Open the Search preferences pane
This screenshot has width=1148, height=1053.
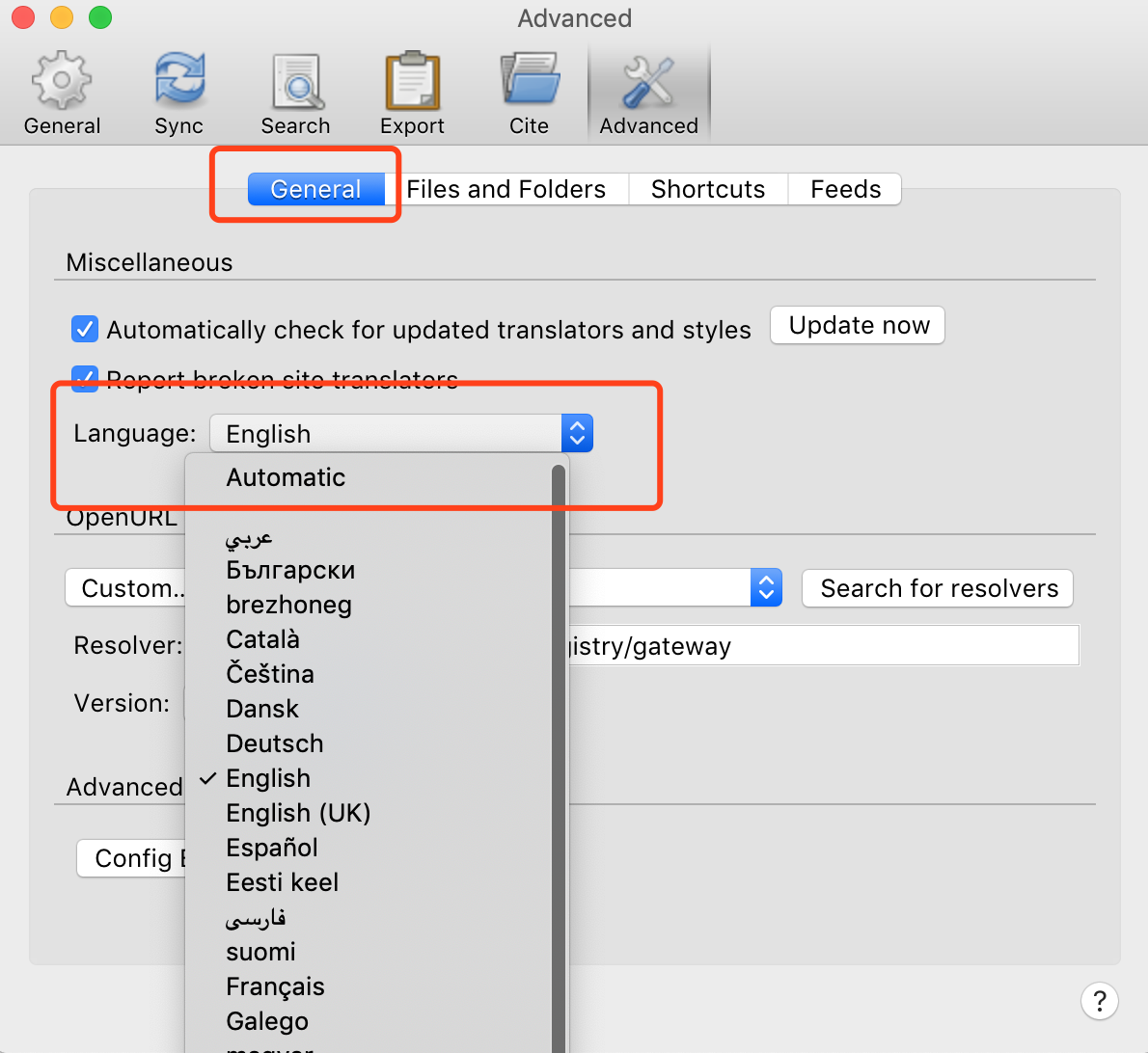[x=296, y=93]
